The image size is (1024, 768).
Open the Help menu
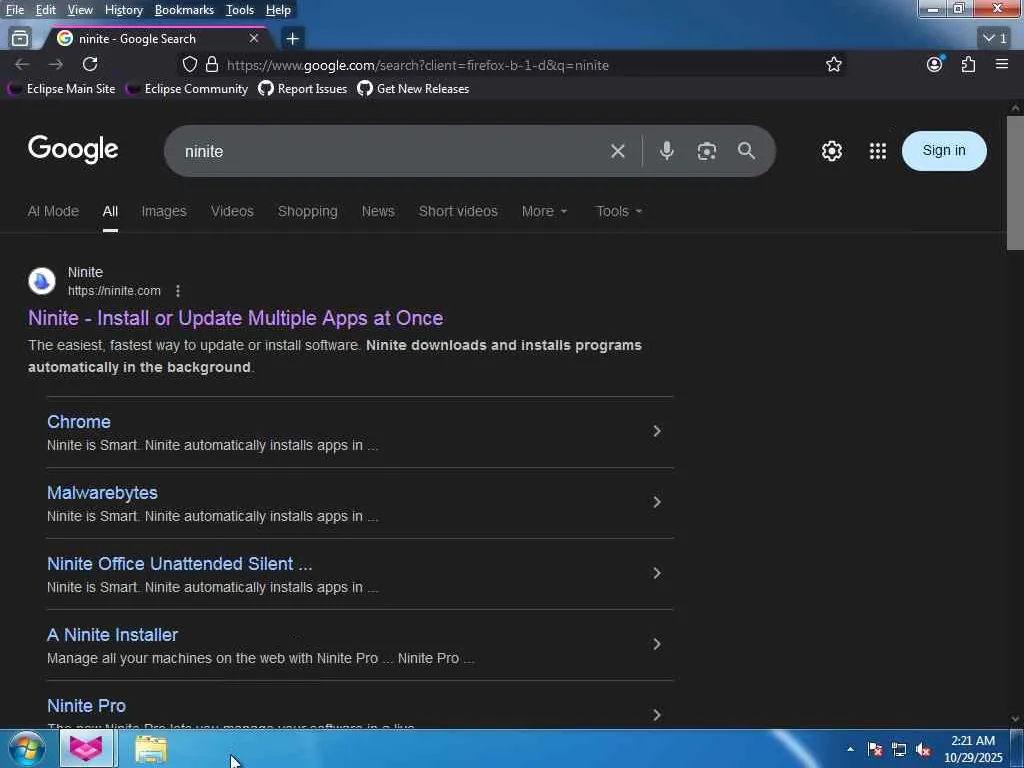click(278, 10)
